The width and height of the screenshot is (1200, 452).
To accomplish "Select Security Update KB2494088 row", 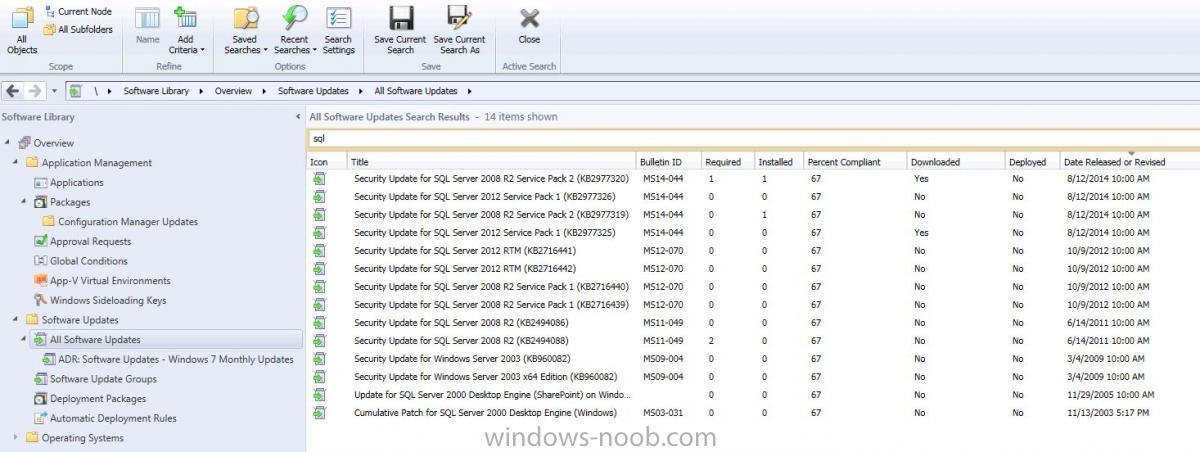I will point(752,340).
